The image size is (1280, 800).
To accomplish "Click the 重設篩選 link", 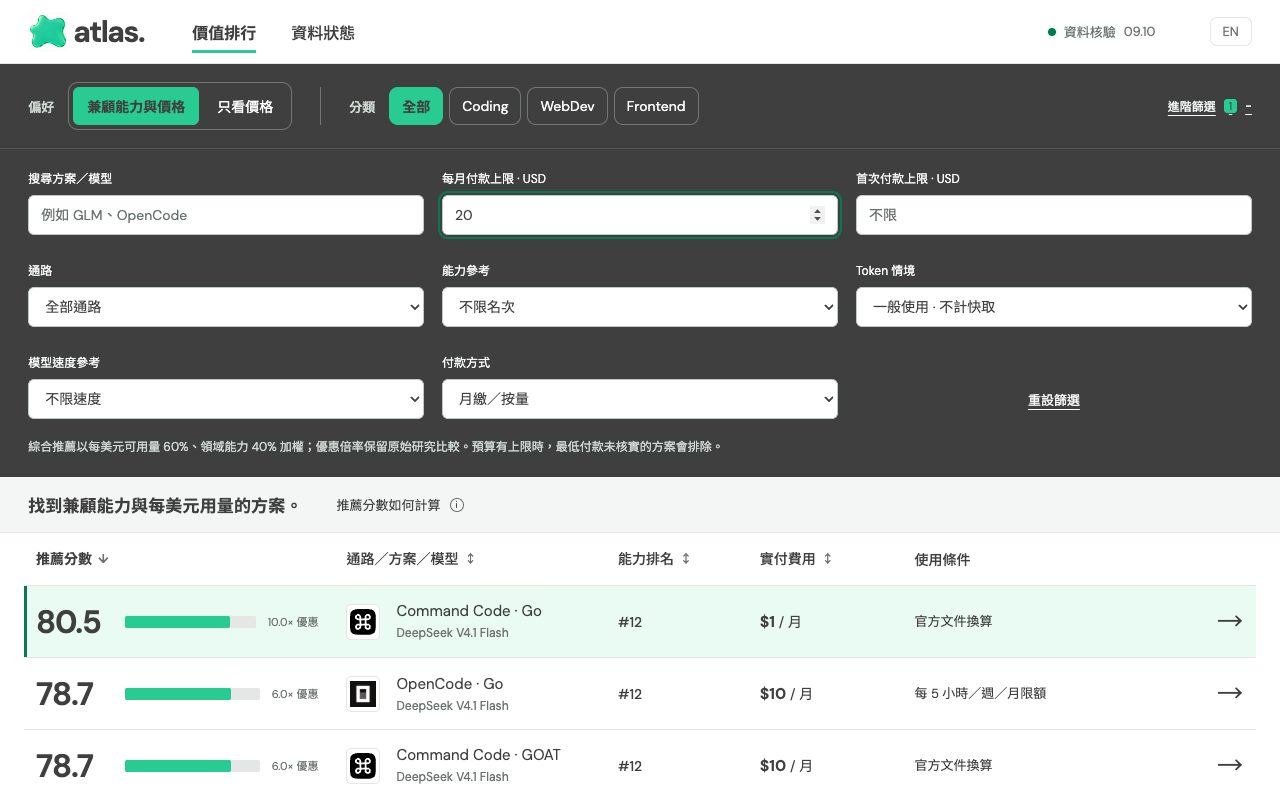I will pos(1054,400).
